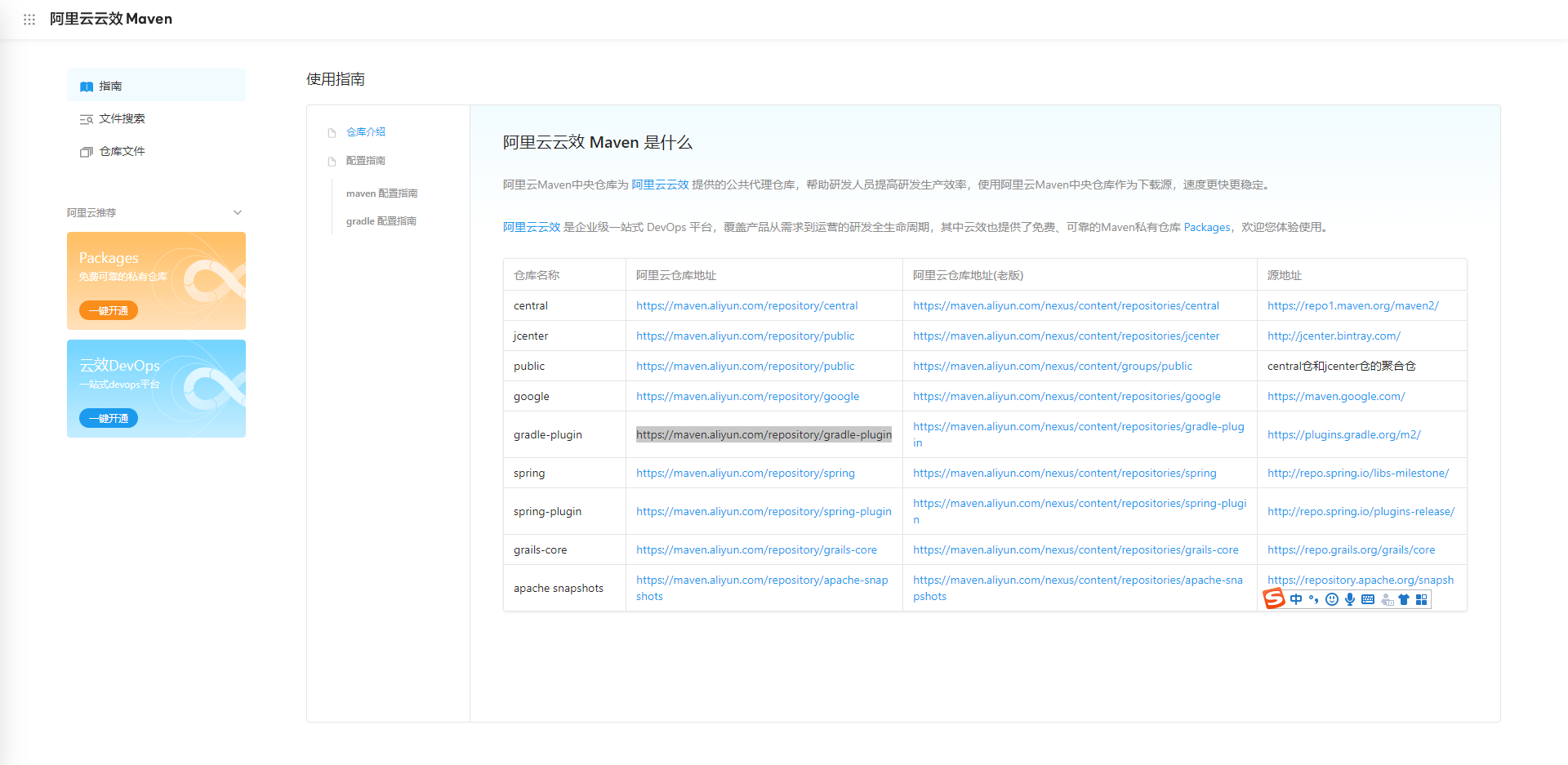Click the 云效DevOps promo card title
The image size is (1568, 765).
point(119,366)
